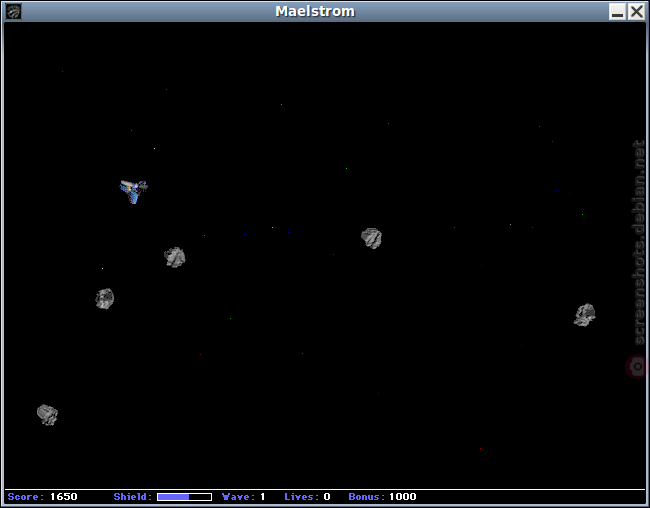Click the Shield: label

[x=133, y=497]
